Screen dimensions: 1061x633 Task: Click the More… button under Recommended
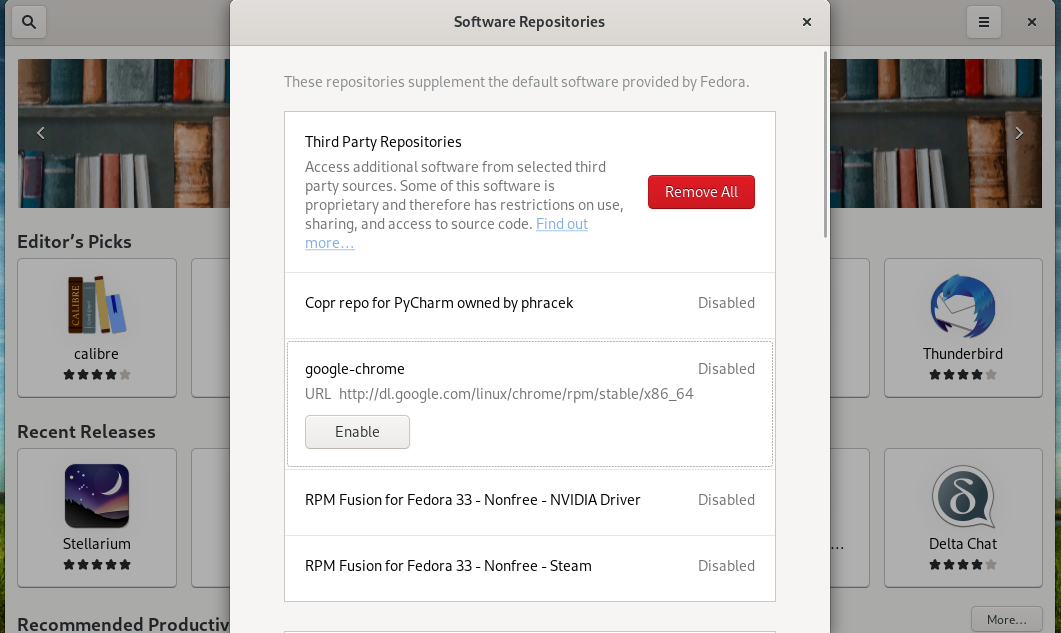click(1006, 620)
